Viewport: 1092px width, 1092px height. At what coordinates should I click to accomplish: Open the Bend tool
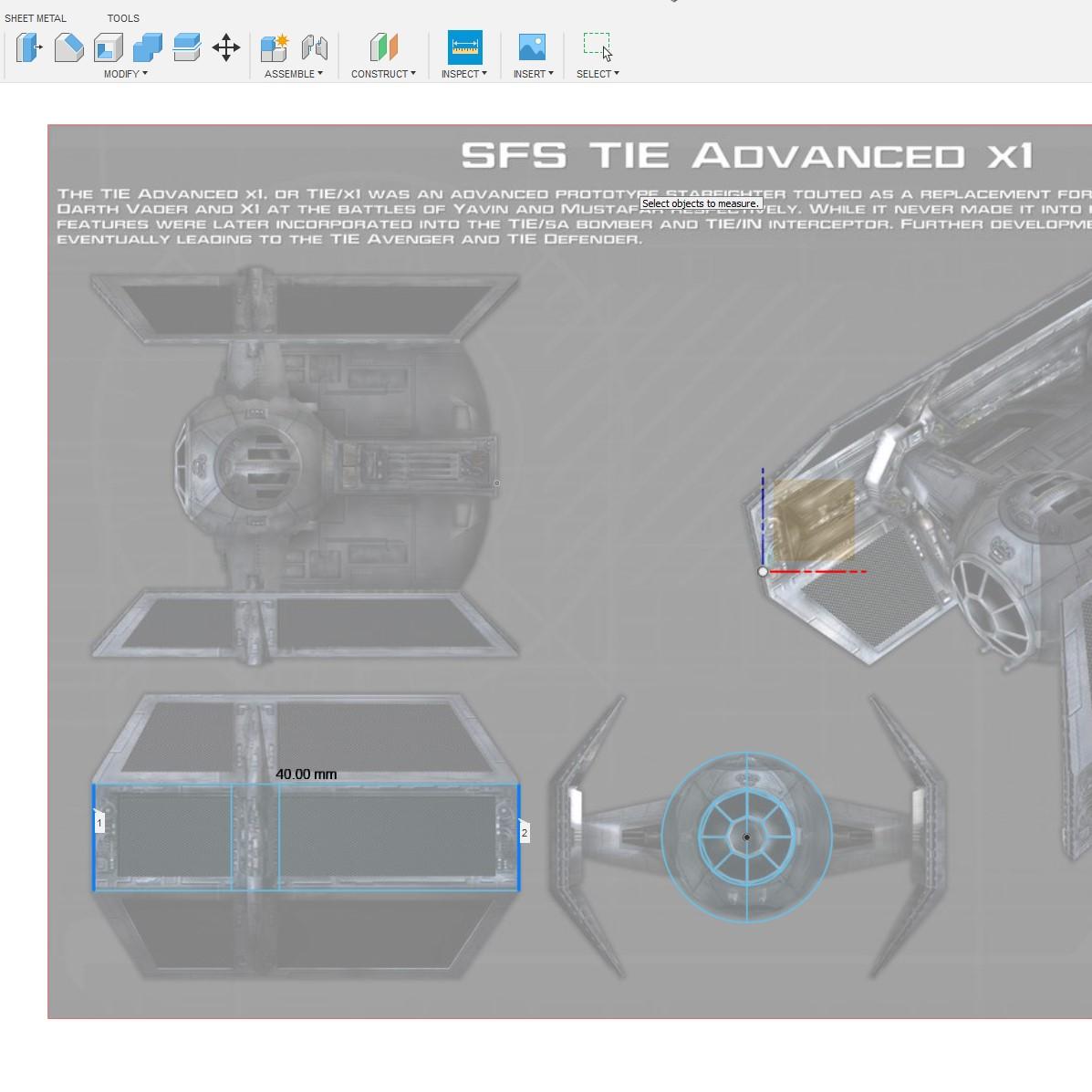(70, 46)
